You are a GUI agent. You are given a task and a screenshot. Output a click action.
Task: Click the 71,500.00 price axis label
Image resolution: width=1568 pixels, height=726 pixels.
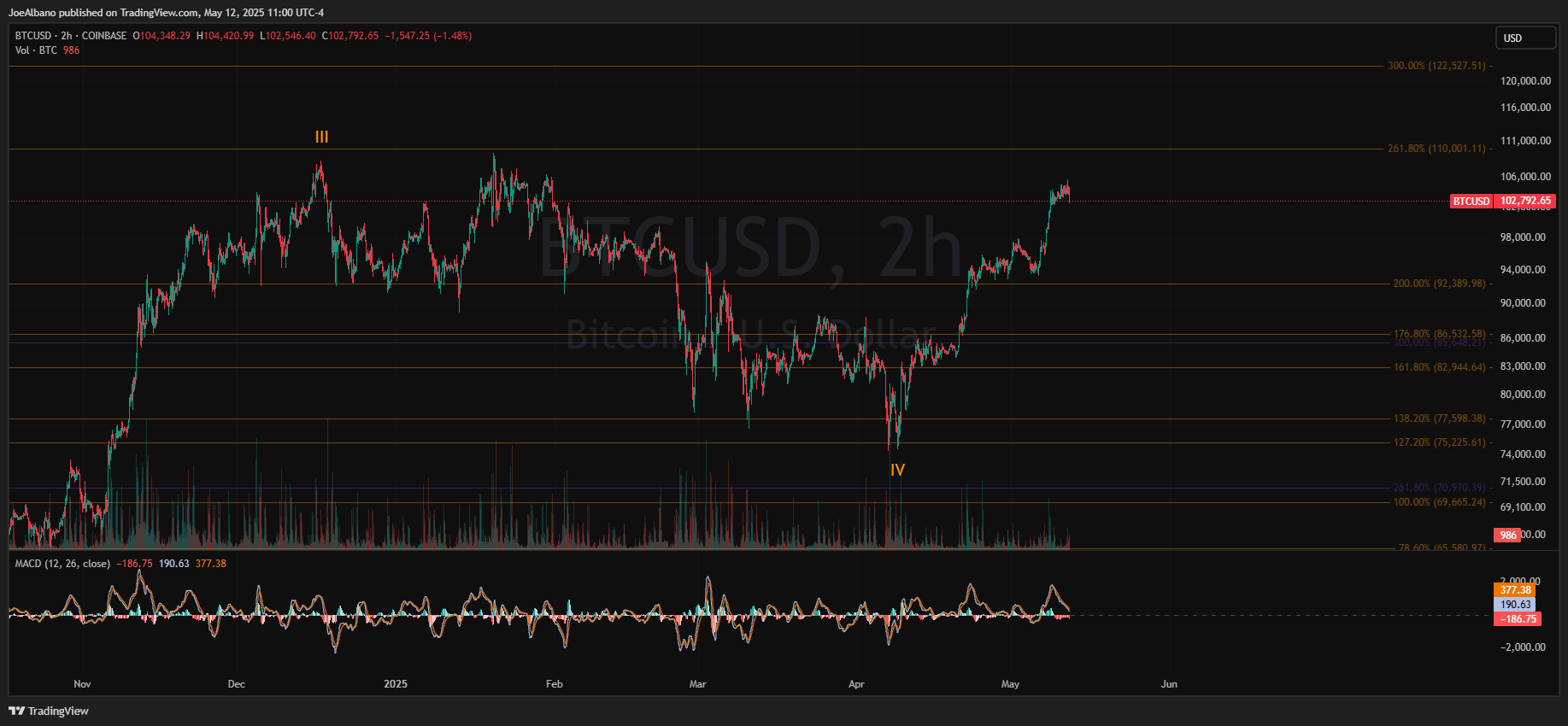point(1523,482)
